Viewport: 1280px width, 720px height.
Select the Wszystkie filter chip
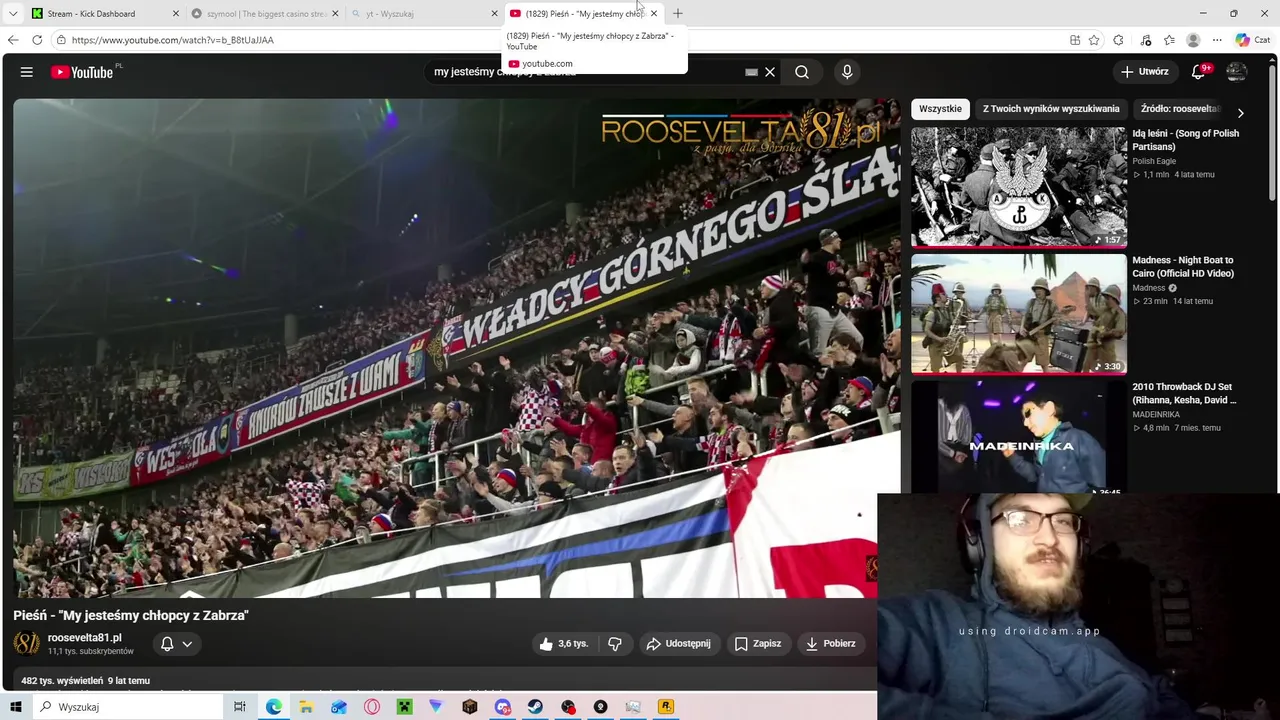coord(940,109)
